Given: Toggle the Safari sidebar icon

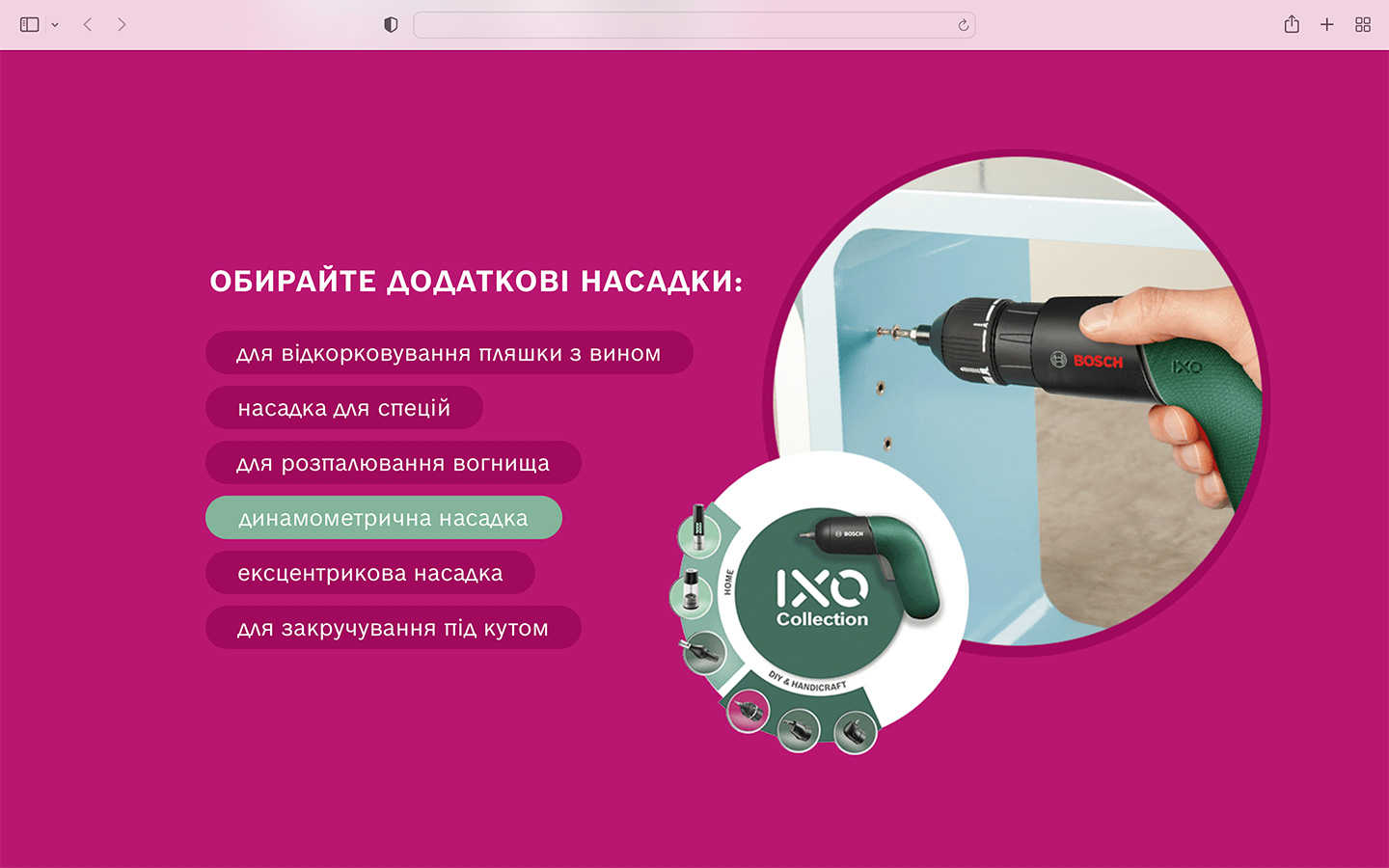Looking at the screenshot, I should [30, 25].
